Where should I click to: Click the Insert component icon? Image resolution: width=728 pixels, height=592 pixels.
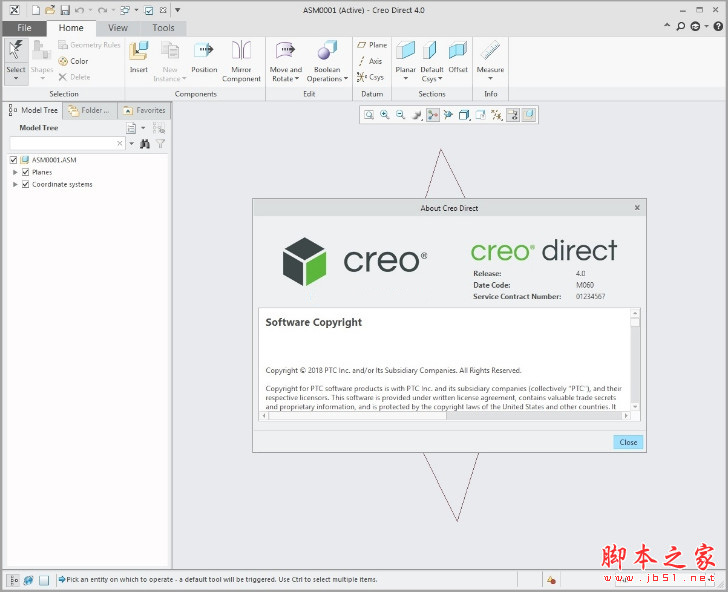pyautogui.click(x=139, y=57)
